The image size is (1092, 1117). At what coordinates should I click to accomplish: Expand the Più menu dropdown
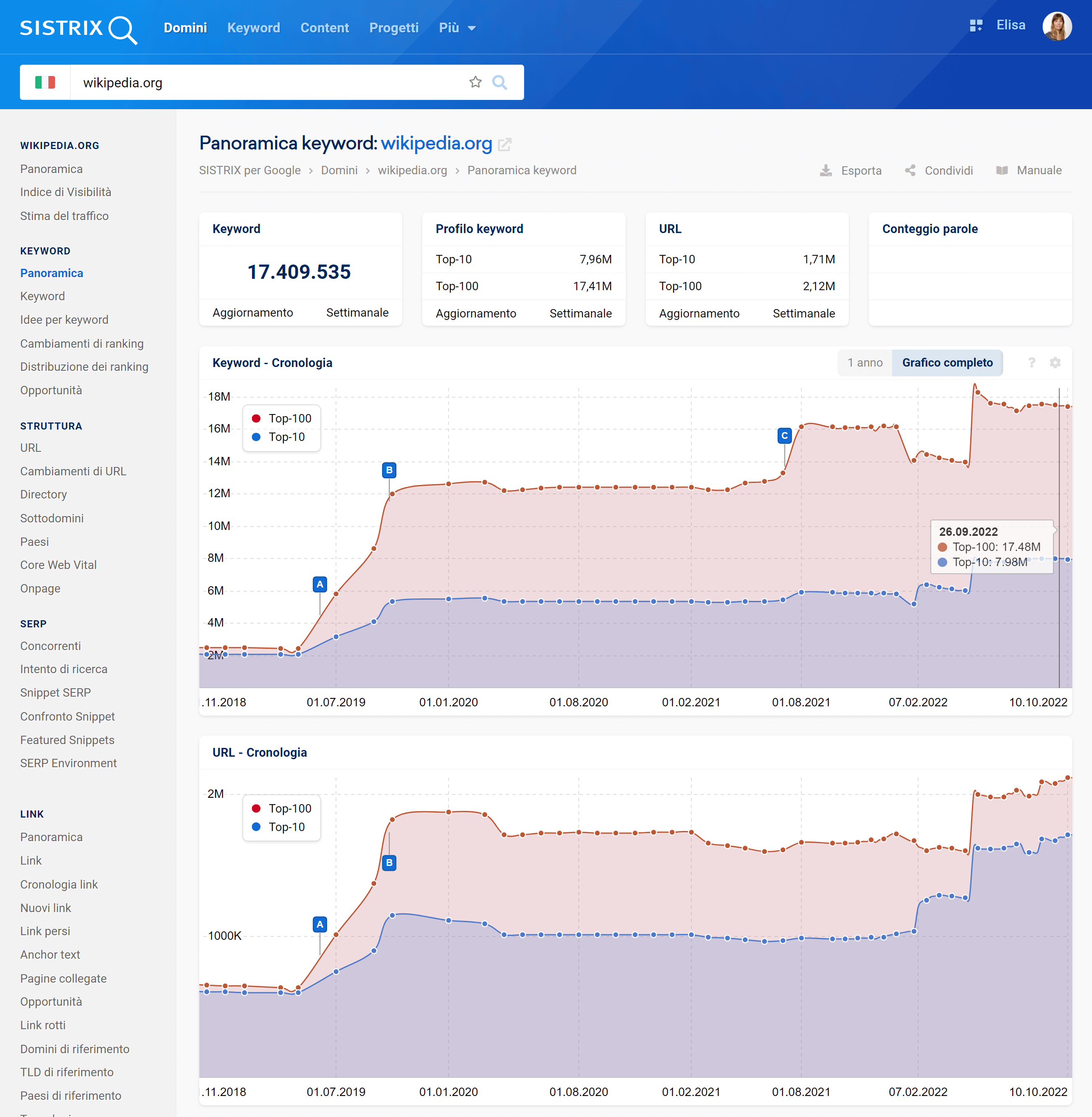457,28
